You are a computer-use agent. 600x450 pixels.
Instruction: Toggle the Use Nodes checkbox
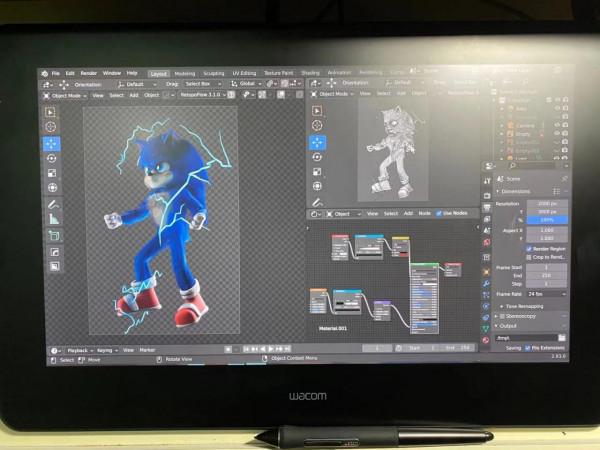(438, 213)
